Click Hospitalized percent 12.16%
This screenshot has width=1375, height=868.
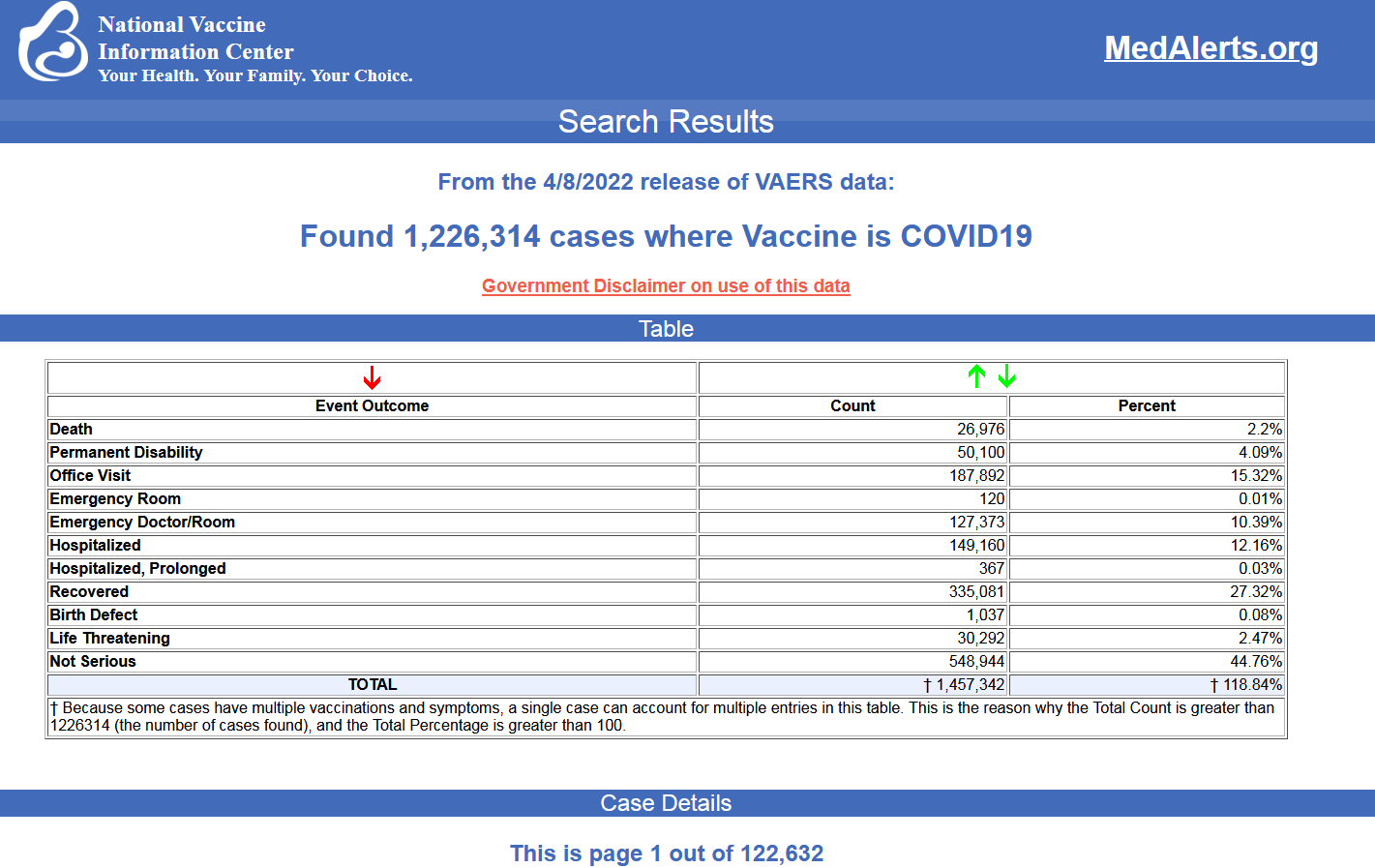[x=1256, y=545]
